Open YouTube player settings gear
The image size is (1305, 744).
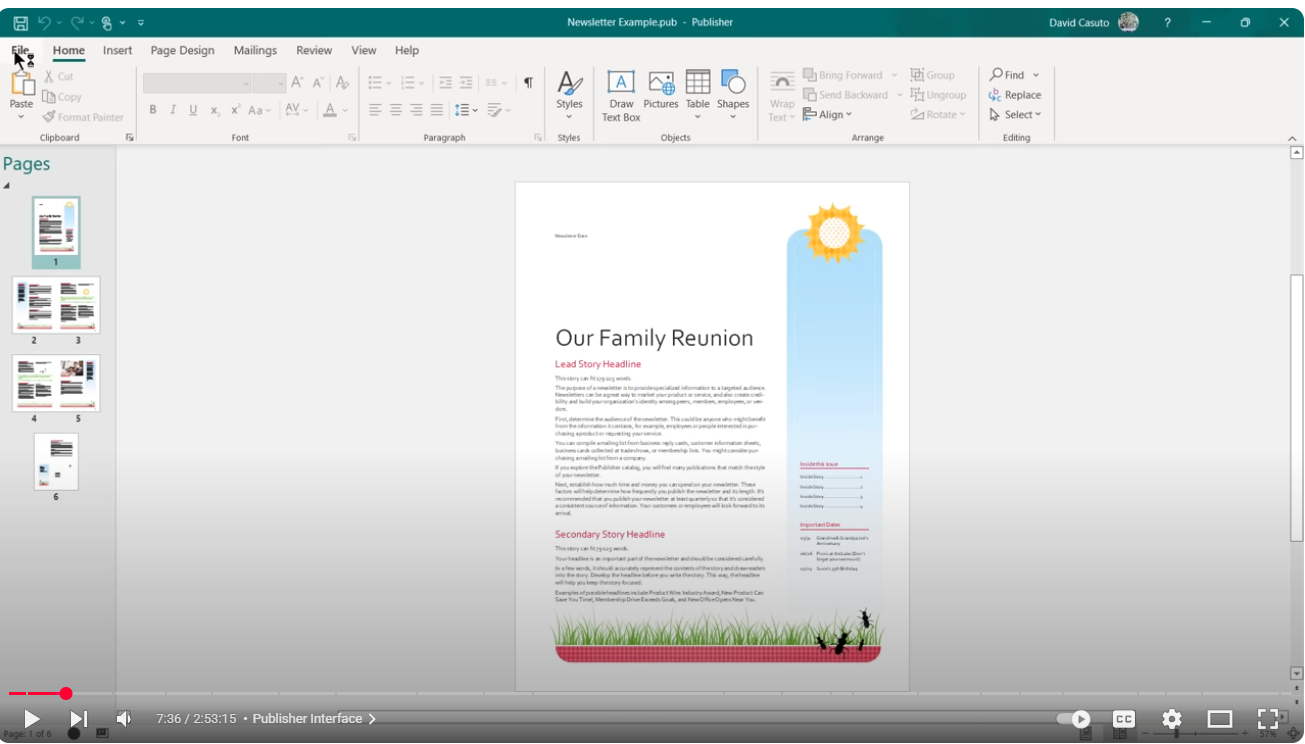(1171, 719)
